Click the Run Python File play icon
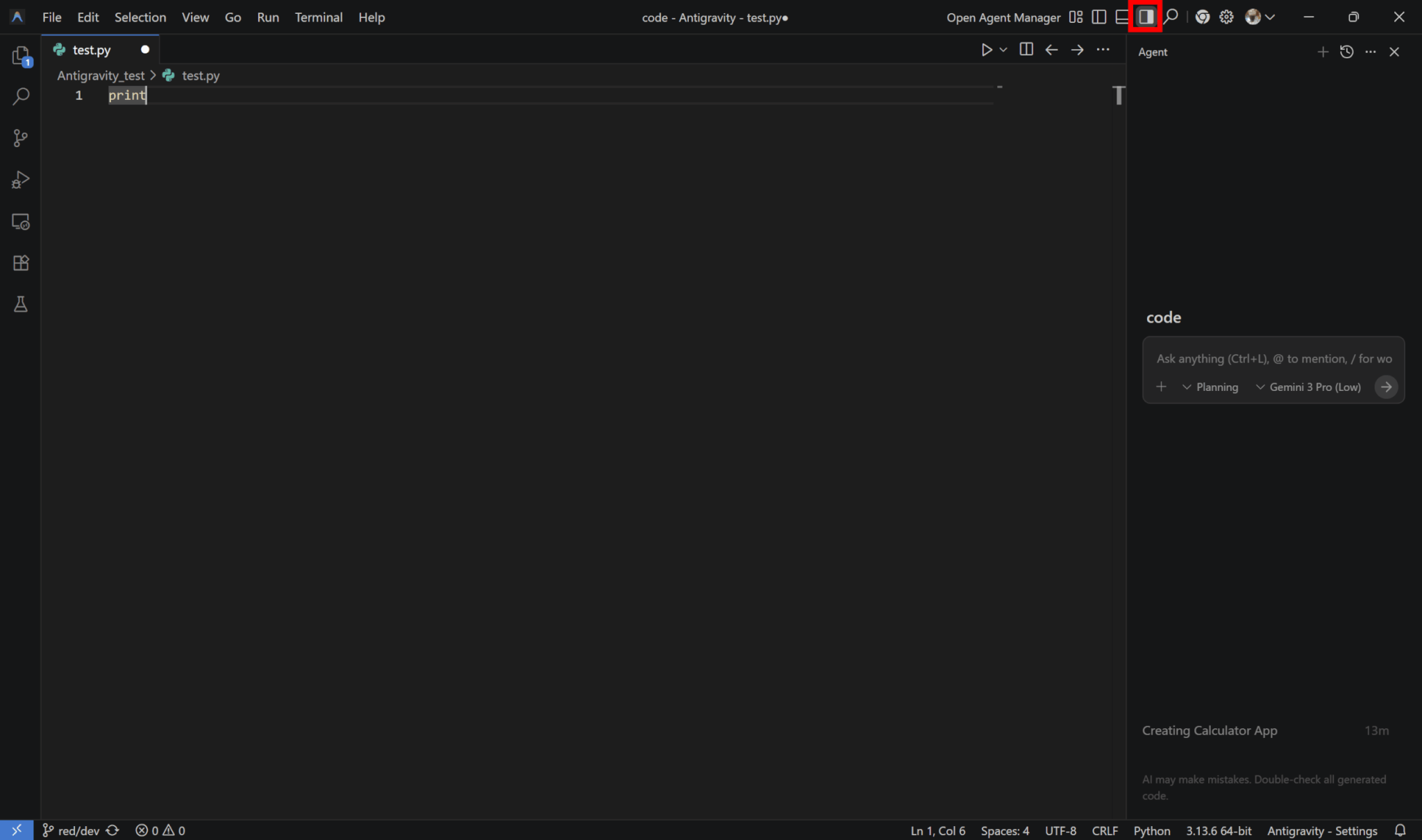The height and width of the screenshot is (840, 1422). pyautogui.click(x=986, y=50)
